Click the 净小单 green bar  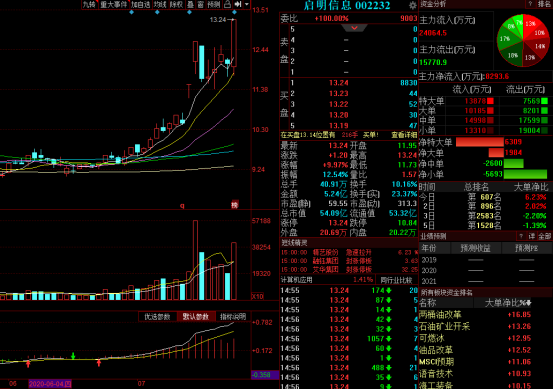(525, 174)
